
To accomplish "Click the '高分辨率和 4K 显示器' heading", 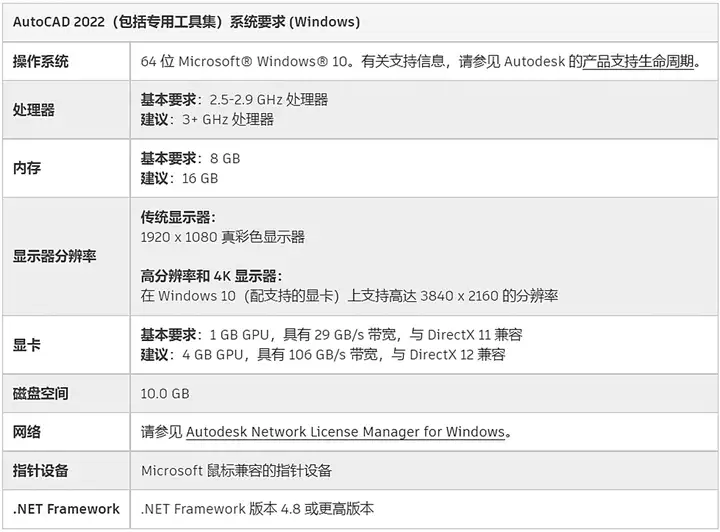I will tap(211, 276).
